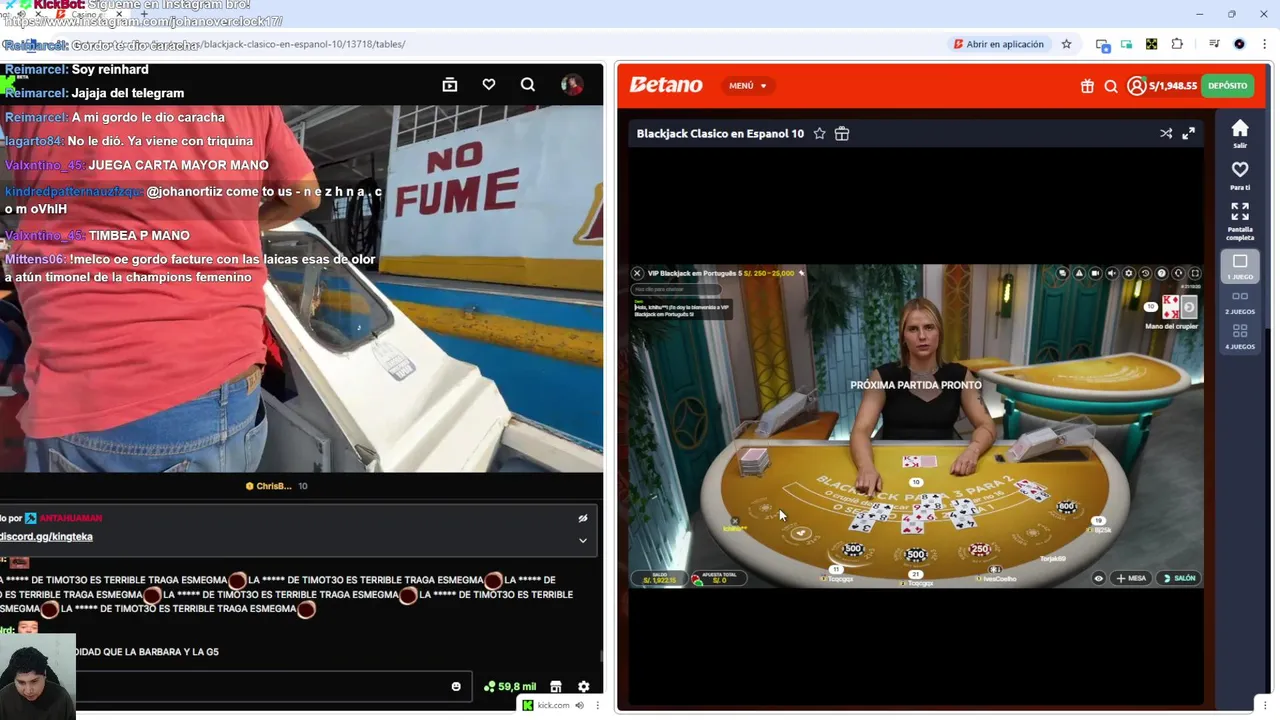Viewport: 1280px width, 720px height.
Task: Open Chrome's three-dot menu
Action: tap(1264, 44)
